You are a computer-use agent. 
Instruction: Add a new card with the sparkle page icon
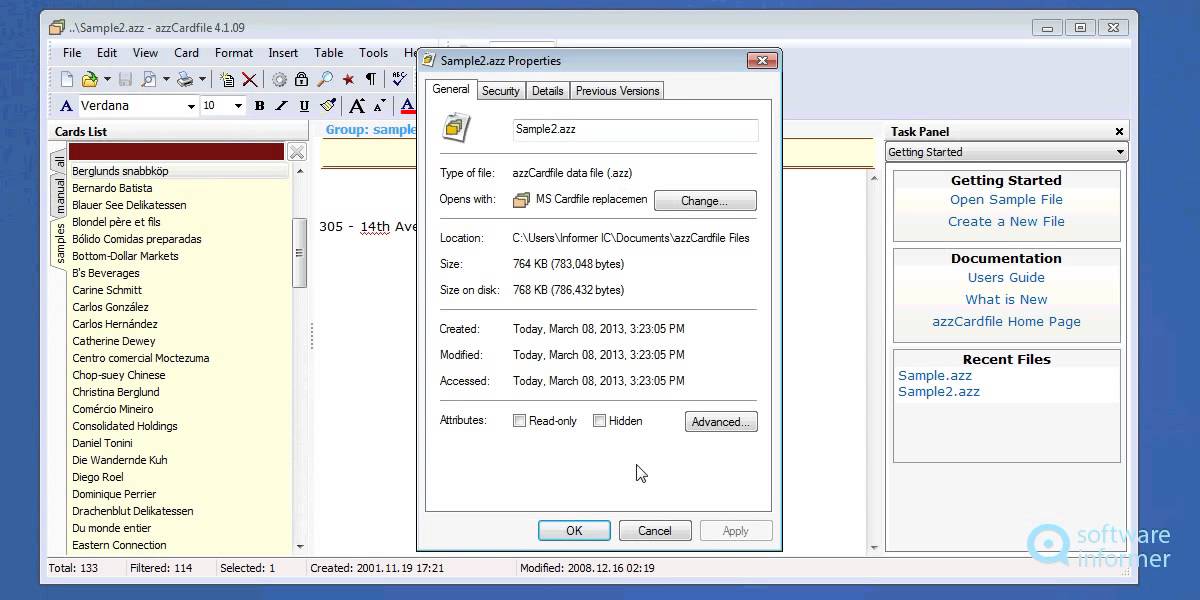pos(227,79)
